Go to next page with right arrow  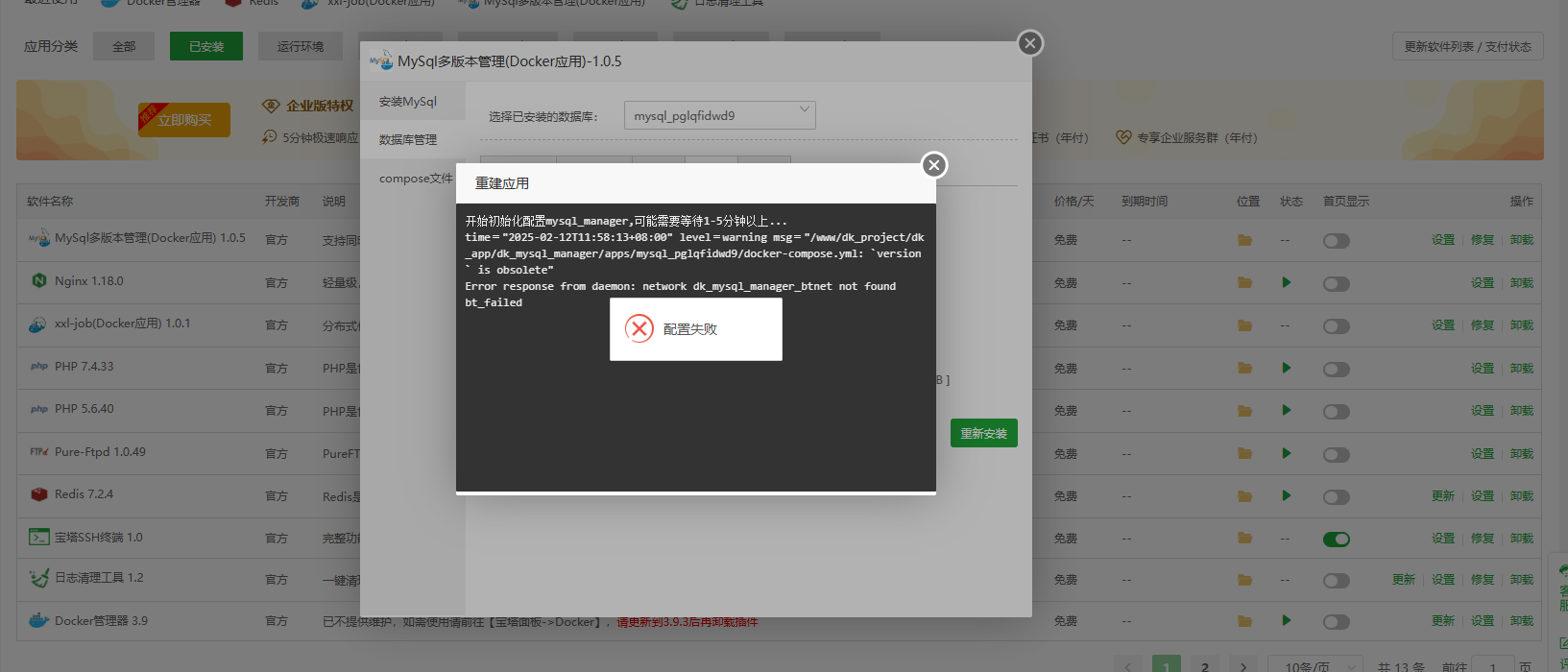tap(1243, 665)
